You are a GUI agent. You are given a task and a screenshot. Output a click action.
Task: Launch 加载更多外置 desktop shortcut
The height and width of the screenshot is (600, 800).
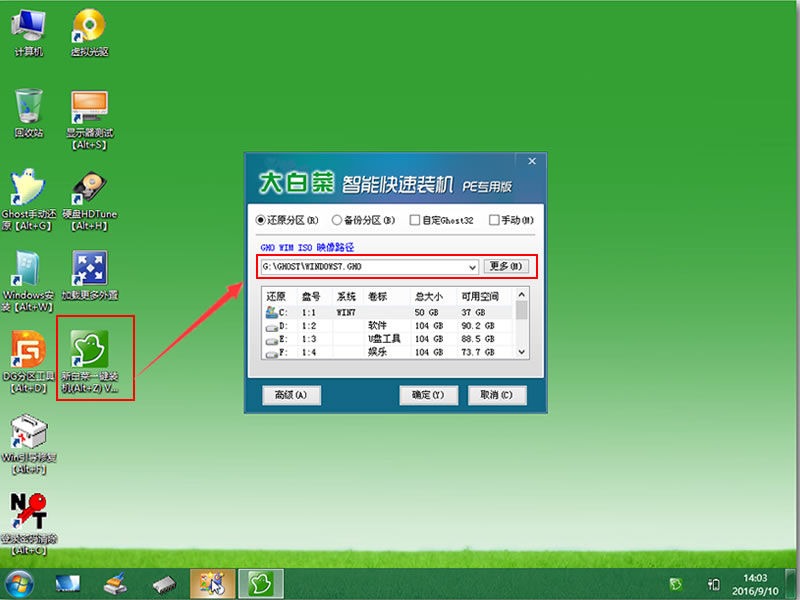[90, 276]
